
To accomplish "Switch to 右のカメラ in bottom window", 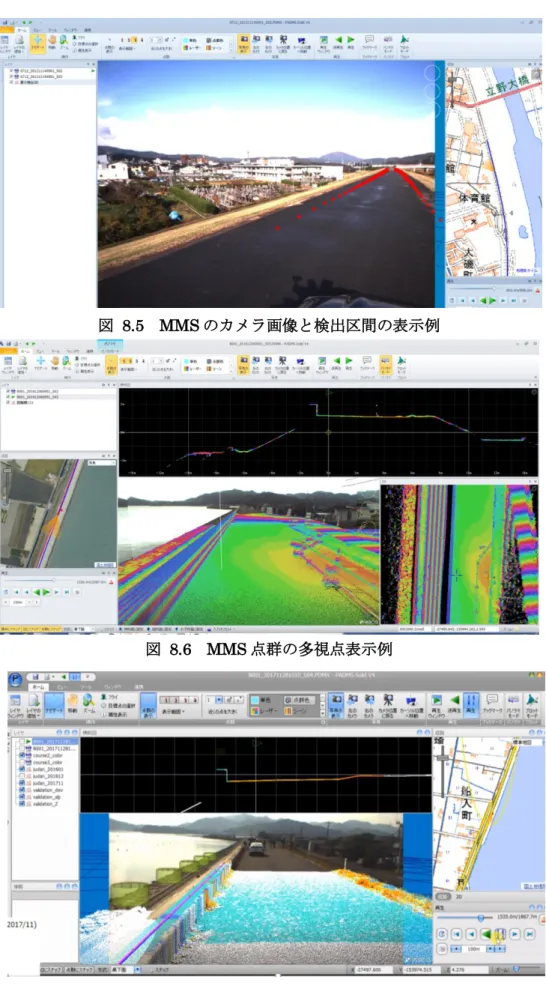I will point(369,706).
